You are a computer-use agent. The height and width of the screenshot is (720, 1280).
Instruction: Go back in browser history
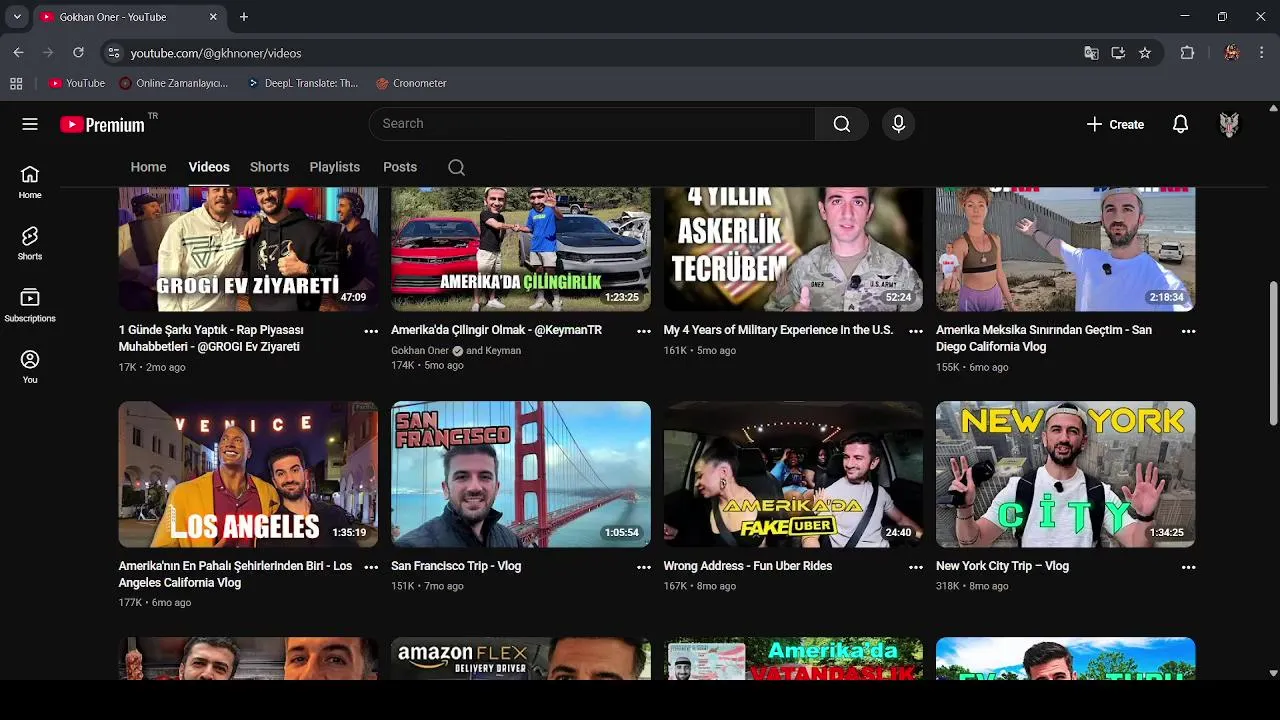(18, 53)
